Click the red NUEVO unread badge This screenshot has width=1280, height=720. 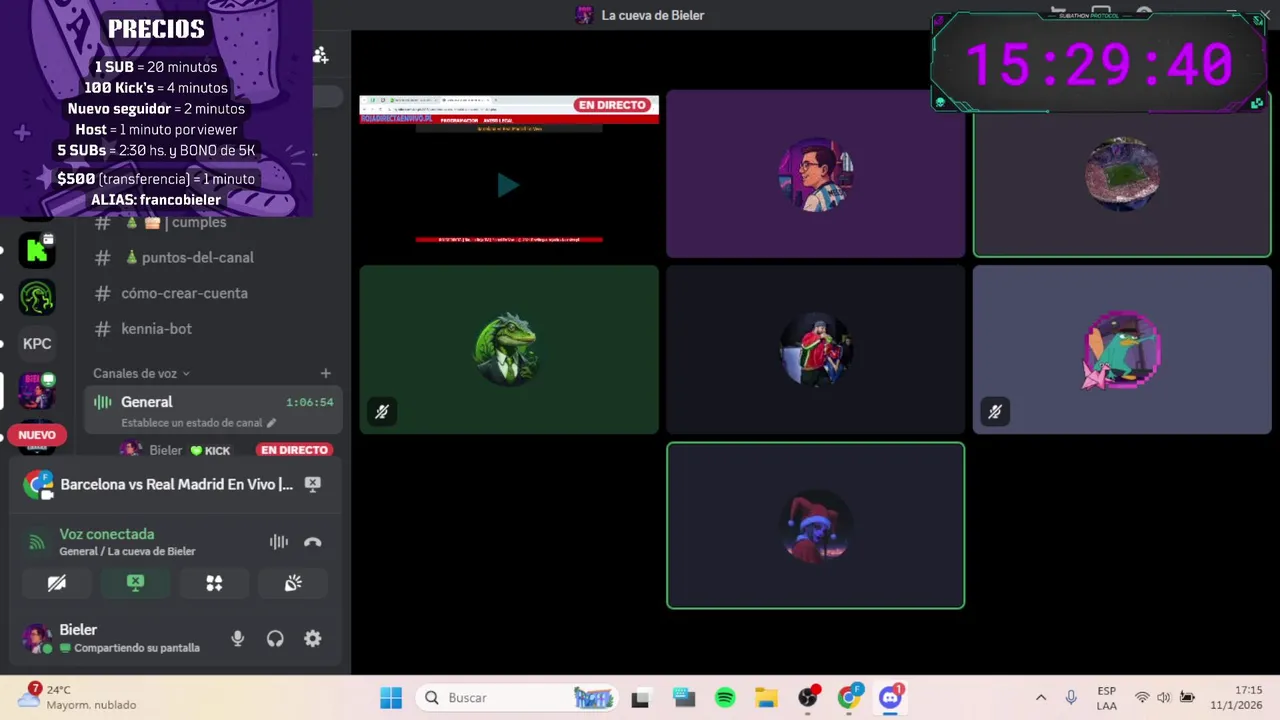click(37, 435)
